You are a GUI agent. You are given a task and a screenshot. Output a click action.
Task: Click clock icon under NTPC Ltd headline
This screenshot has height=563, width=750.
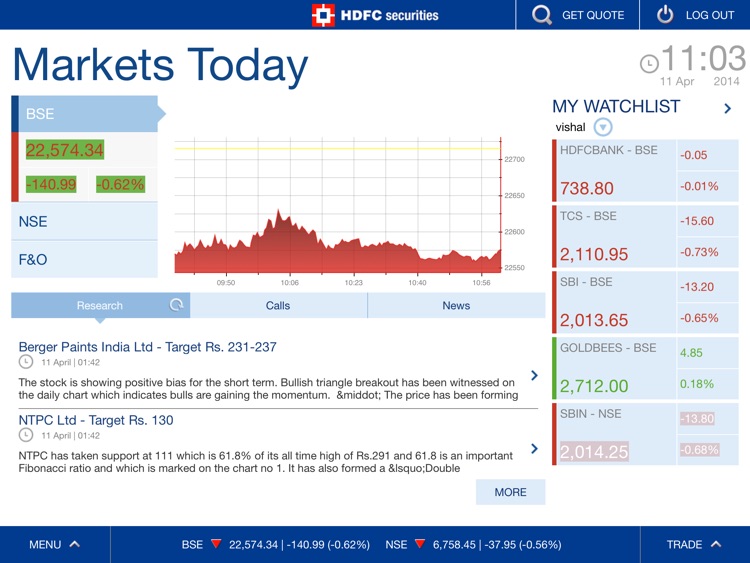point(26,435)
